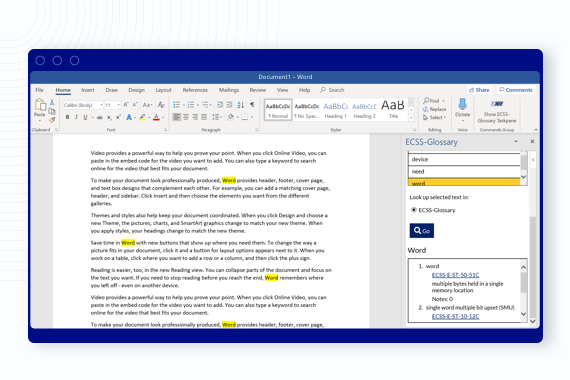Select the device entry in glossary list
This screenshot has width=570, height=380.
tap(464, 159)
